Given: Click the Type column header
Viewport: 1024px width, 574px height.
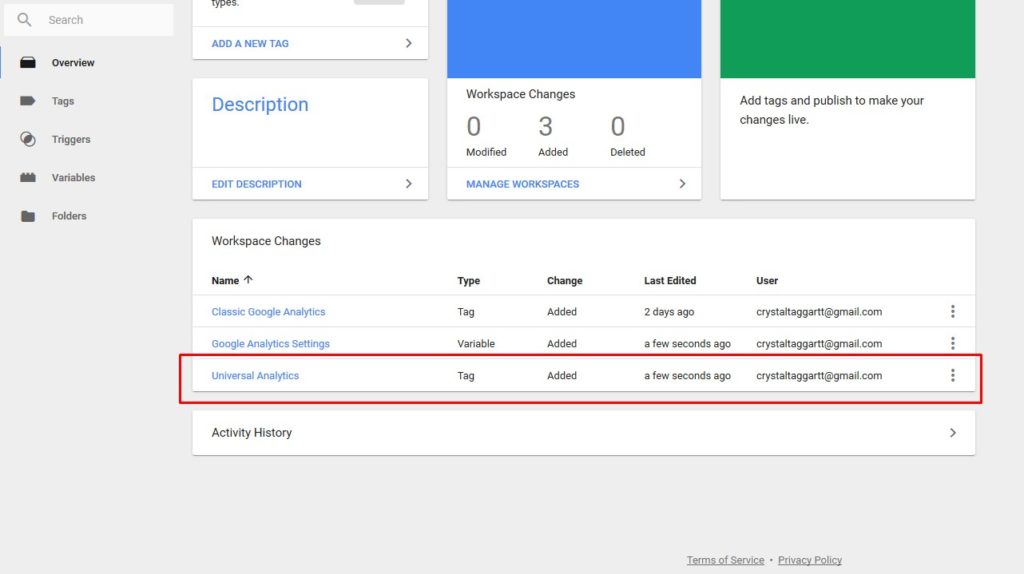Looking at the screenshot, I should pyautogui.click(x=468, y=281).
